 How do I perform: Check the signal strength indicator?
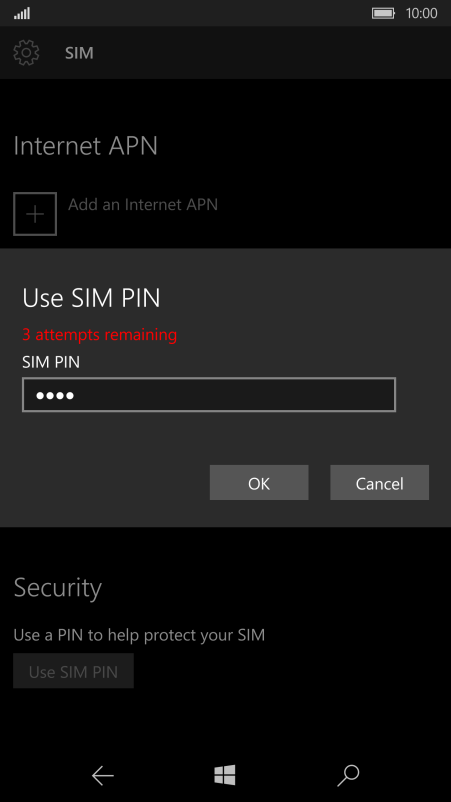(22, 14)
